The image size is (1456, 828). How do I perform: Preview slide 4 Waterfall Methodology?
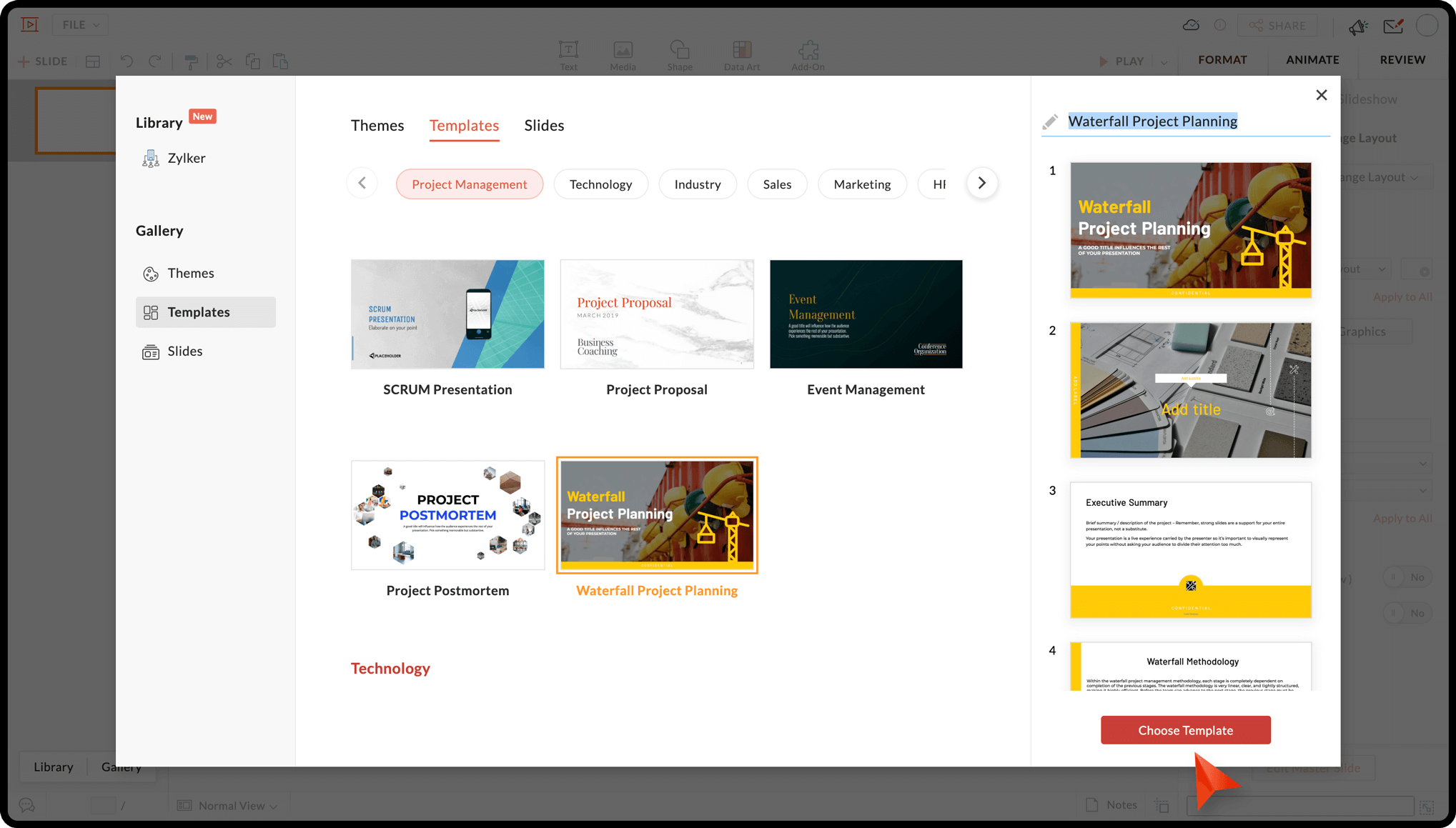pyautogui.click(x=1191, y=667)
